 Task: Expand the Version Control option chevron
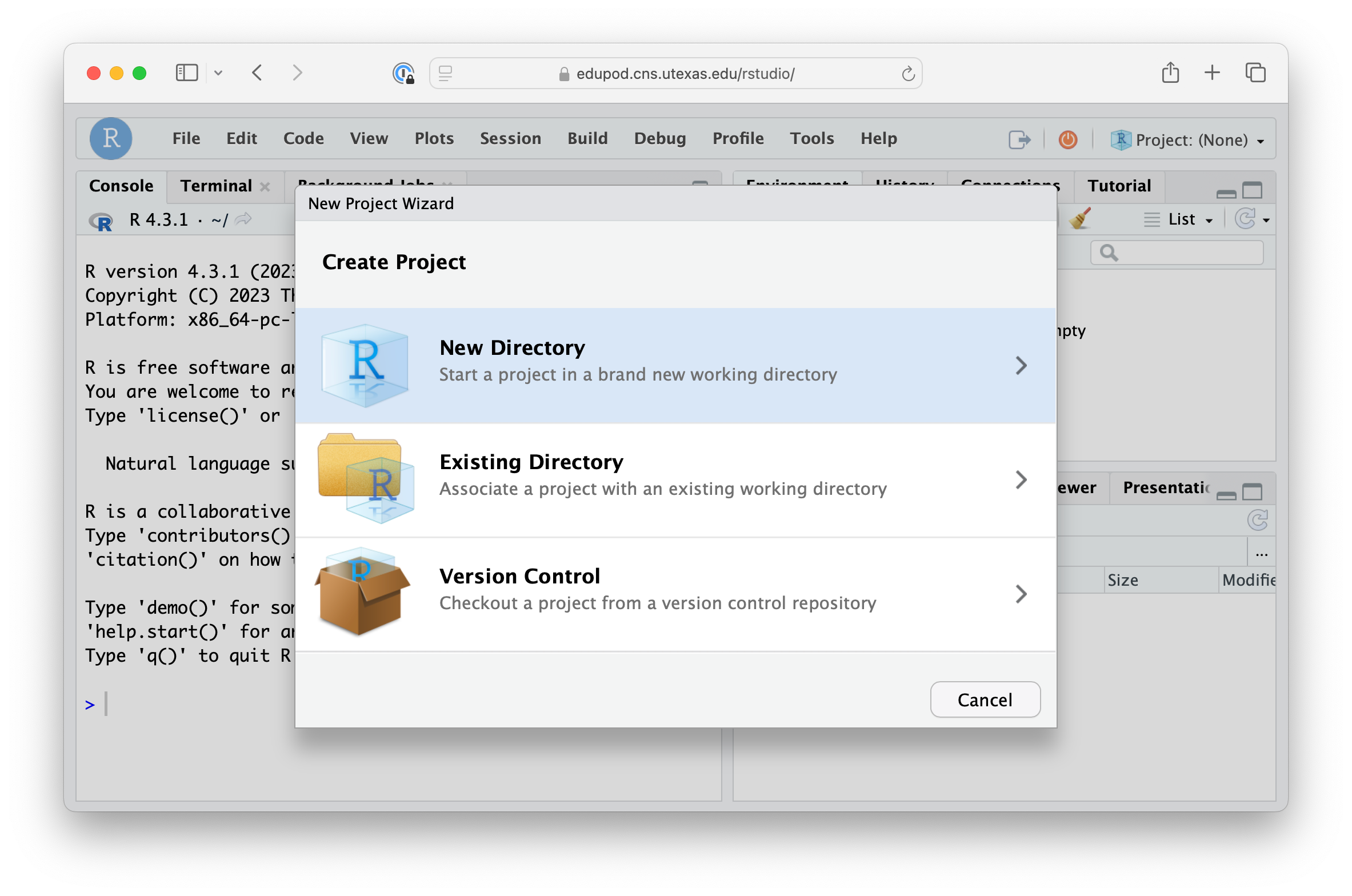(x=1021, y=594)
